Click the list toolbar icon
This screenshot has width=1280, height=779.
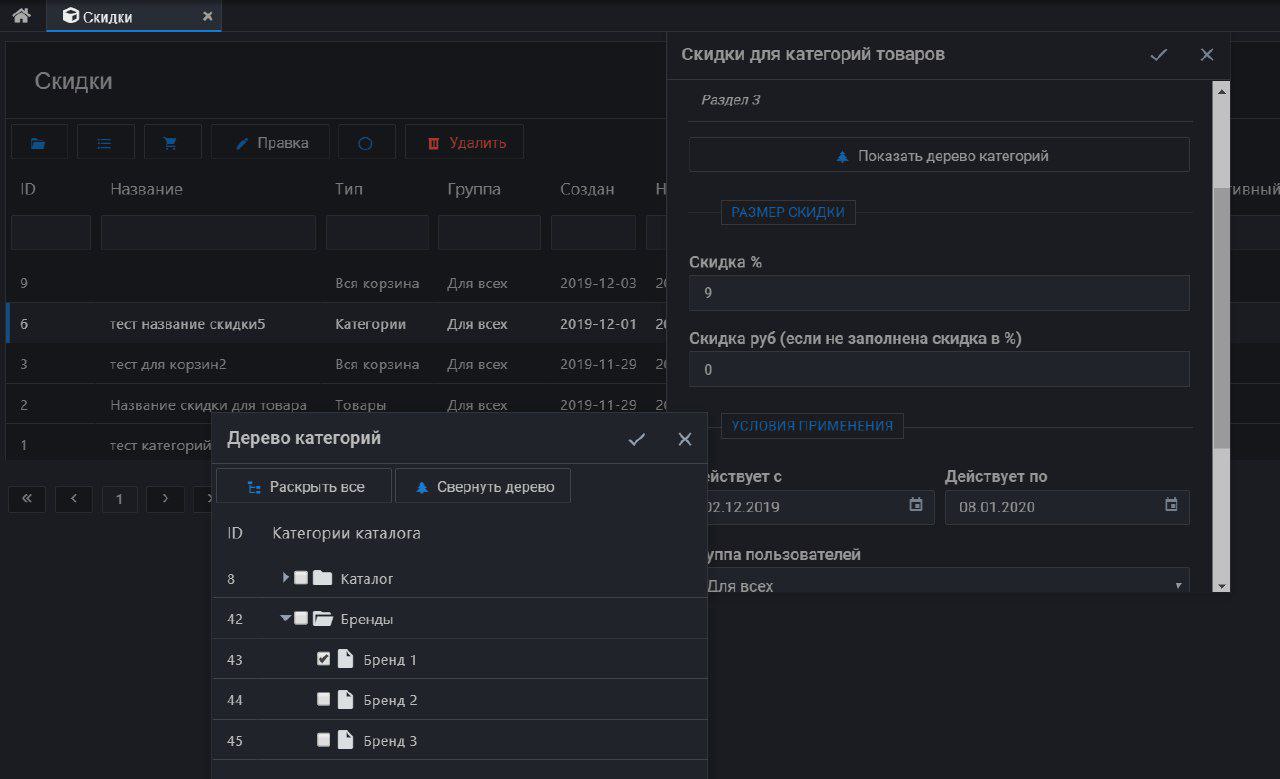coord(105,142)
